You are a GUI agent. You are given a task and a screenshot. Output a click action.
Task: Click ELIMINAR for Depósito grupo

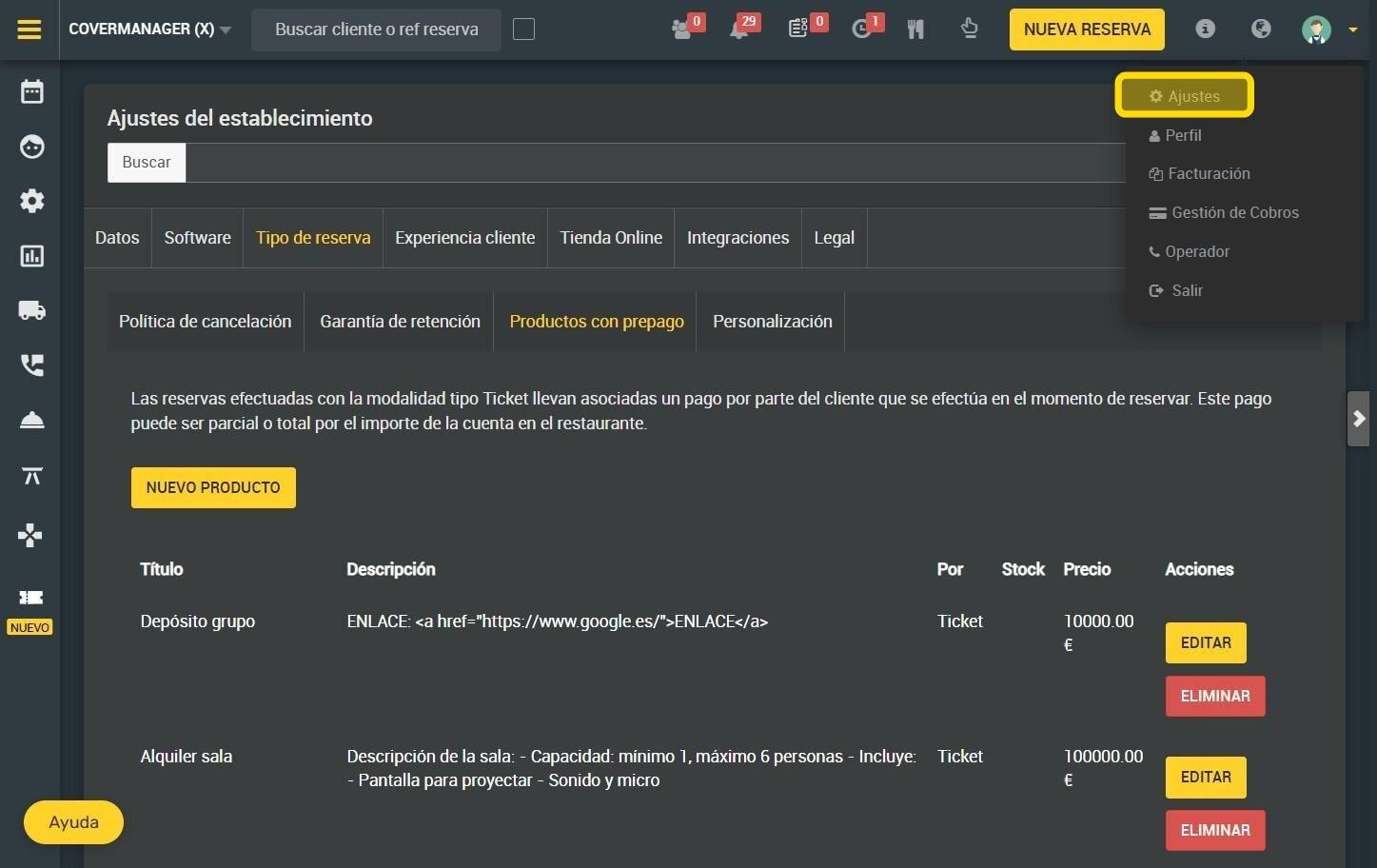tap(1215, 696)
